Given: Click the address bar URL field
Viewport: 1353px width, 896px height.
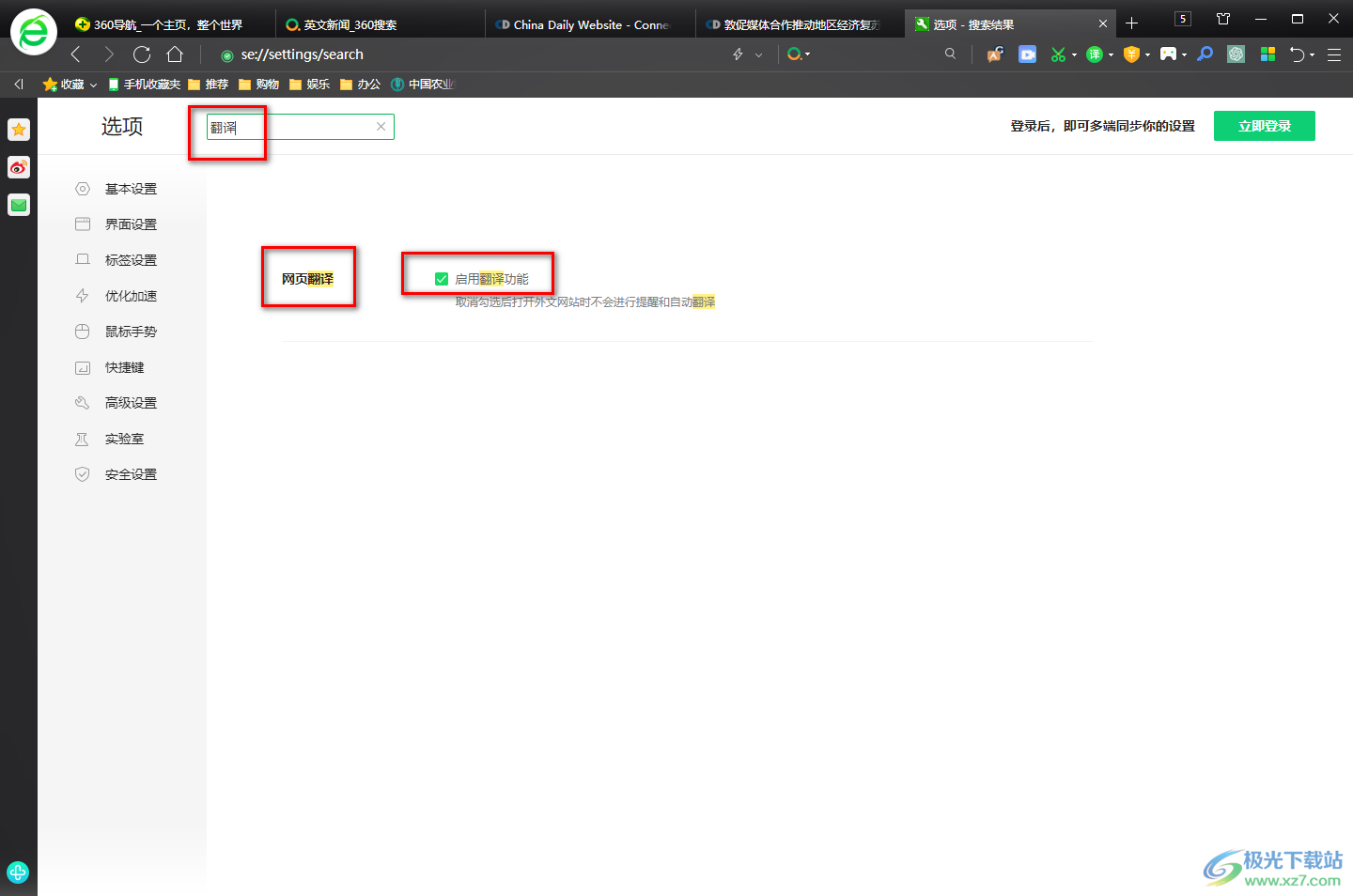Looking at the screenshot, I should click(x=470, y=54).
